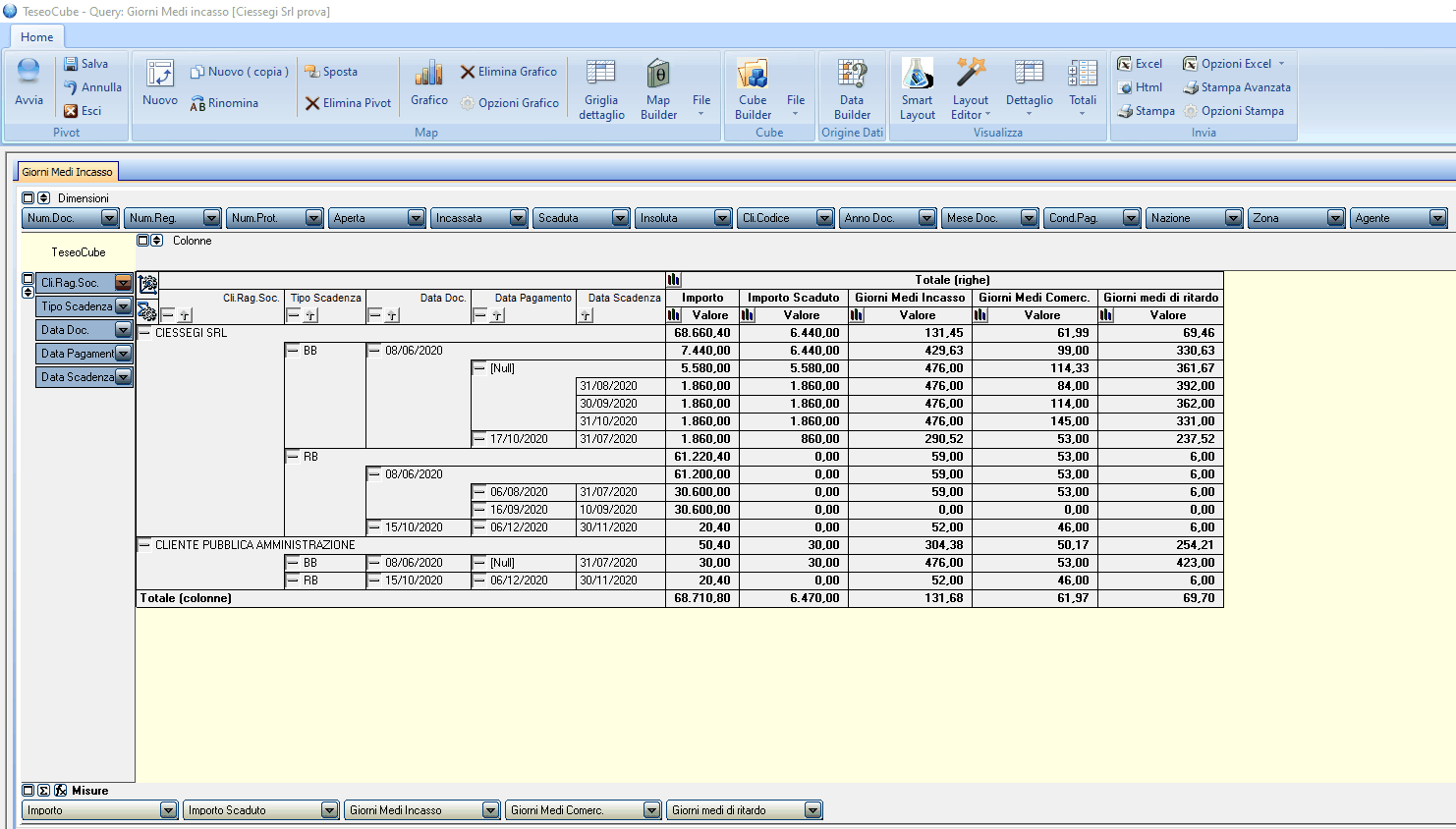Collapse the 17/10/2020 payment date node
Viewport: 1456px width, 829px height.
(x=479, y=439)
